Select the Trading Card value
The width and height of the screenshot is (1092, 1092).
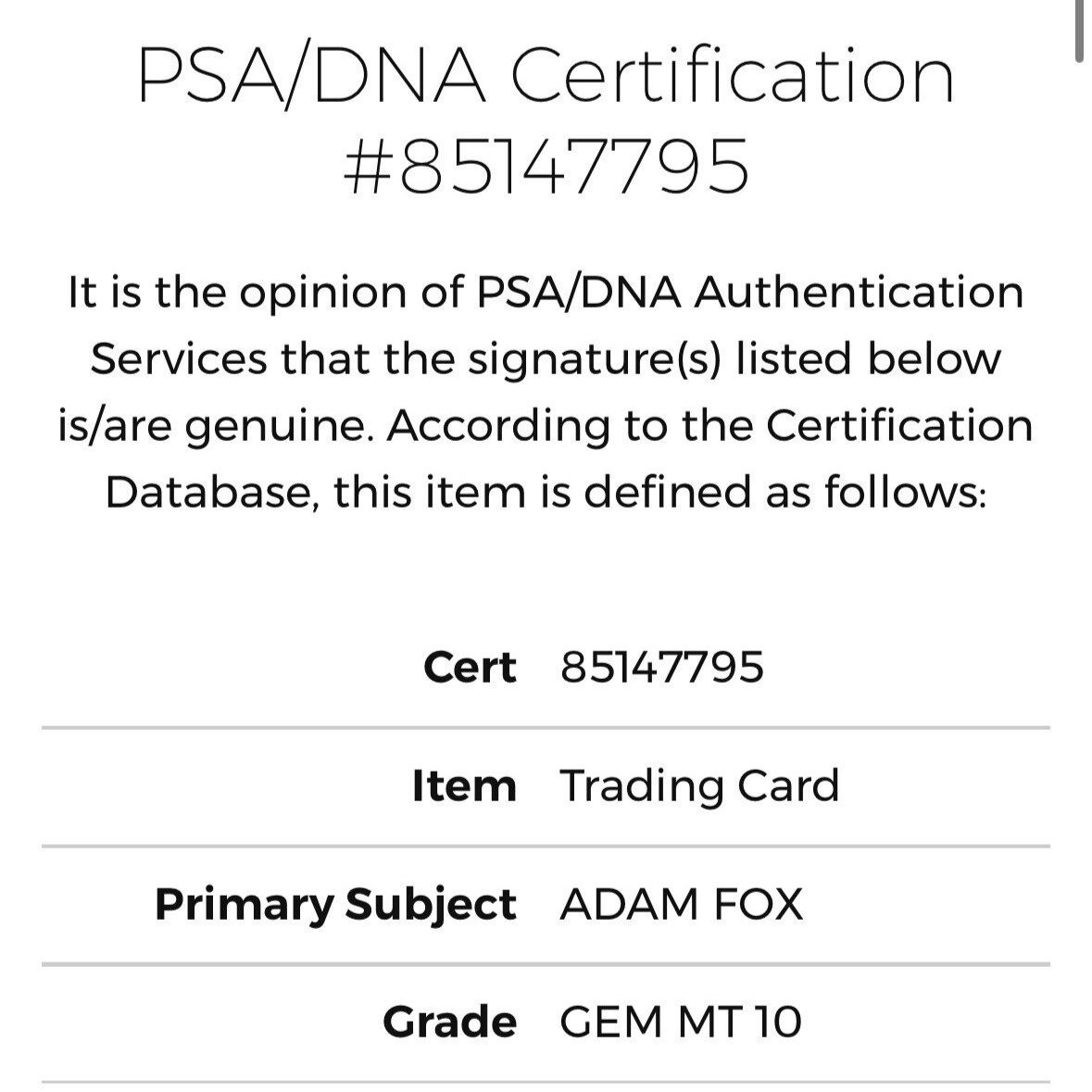point(699,786)
